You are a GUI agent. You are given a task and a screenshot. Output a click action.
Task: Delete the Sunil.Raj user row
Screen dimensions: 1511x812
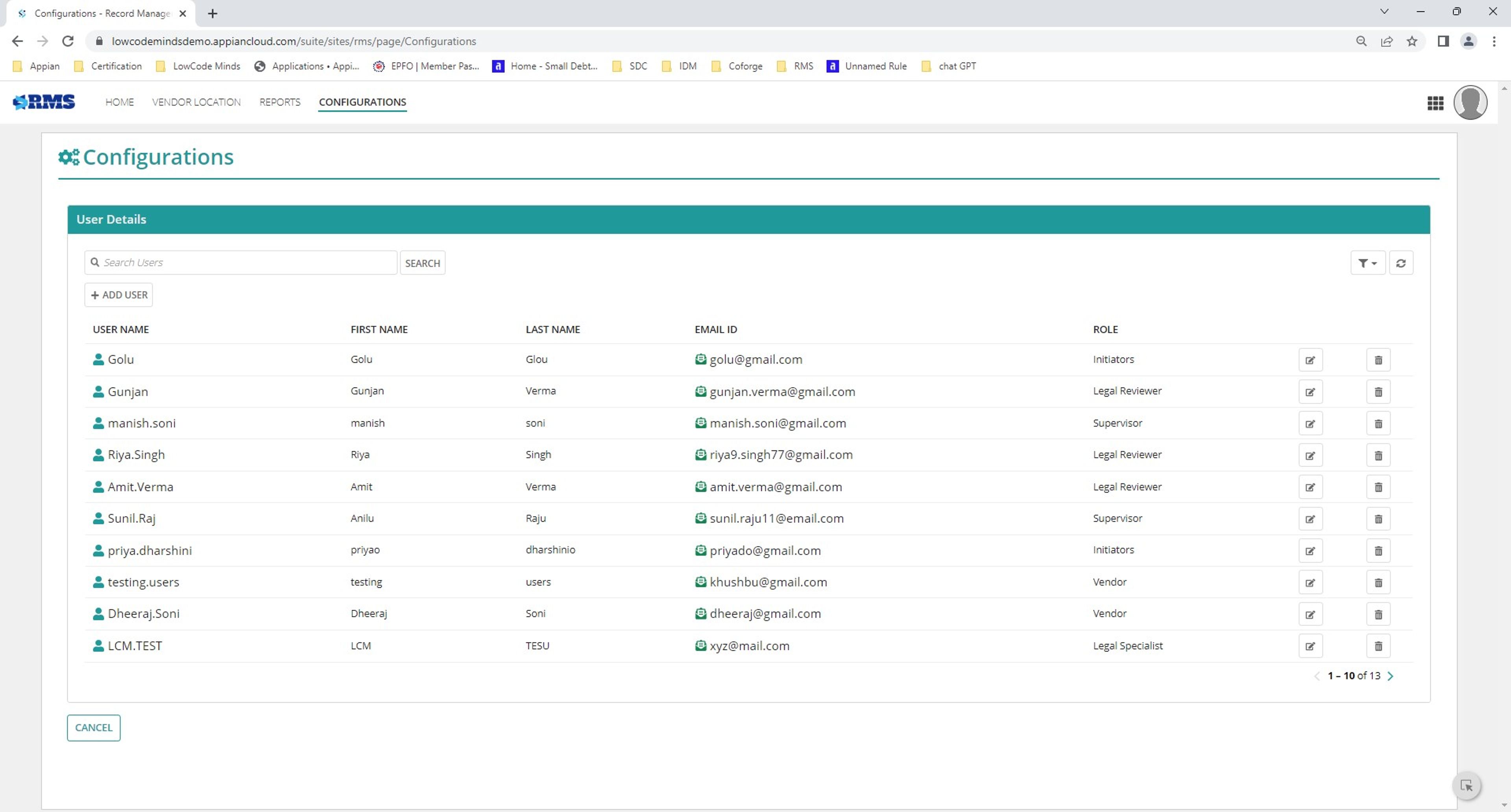pyautogui.click(x=1378, y=519)
